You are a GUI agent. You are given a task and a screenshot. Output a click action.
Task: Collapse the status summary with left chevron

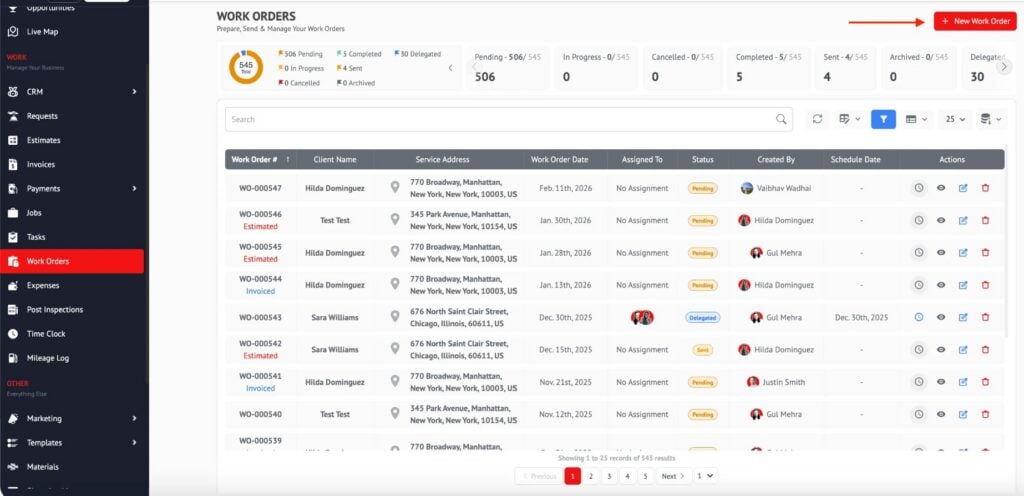tap(450, 68)
